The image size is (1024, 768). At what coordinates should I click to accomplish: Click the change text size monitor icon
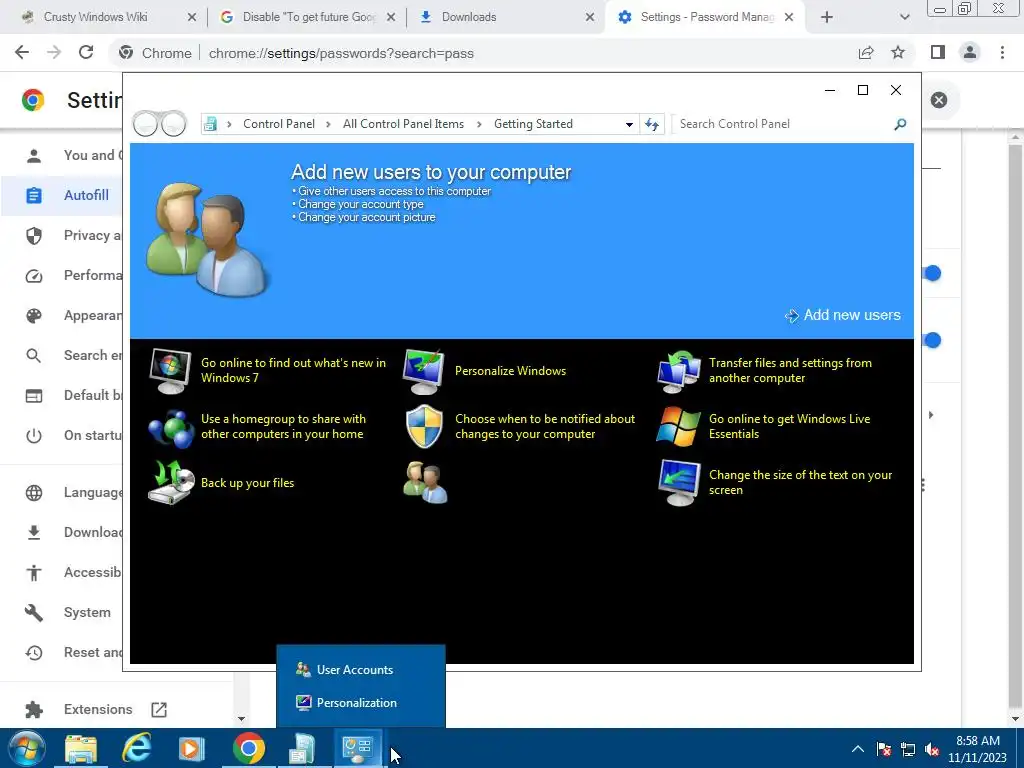pos(679,483)
